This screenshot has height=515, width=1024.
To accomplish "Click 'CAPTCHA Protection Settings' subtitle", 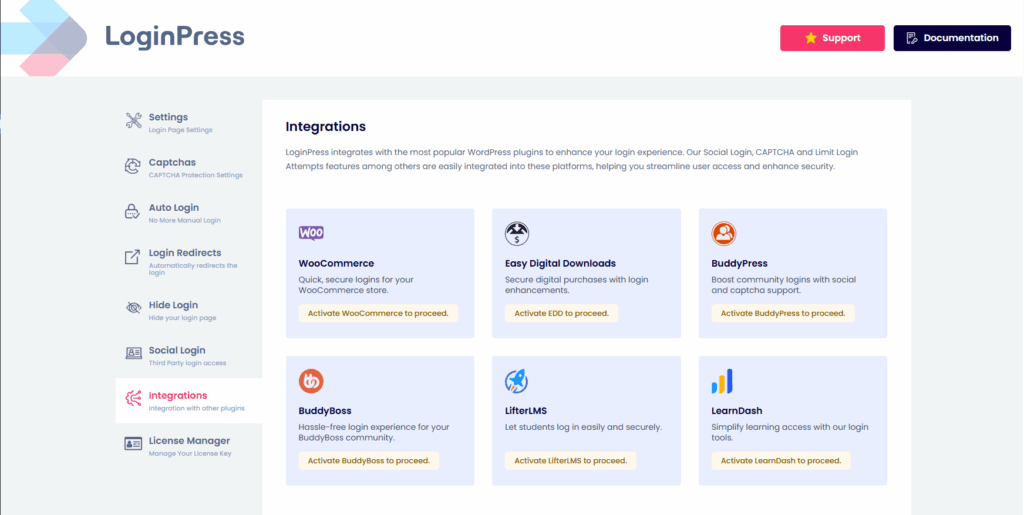I will (195, 175).
